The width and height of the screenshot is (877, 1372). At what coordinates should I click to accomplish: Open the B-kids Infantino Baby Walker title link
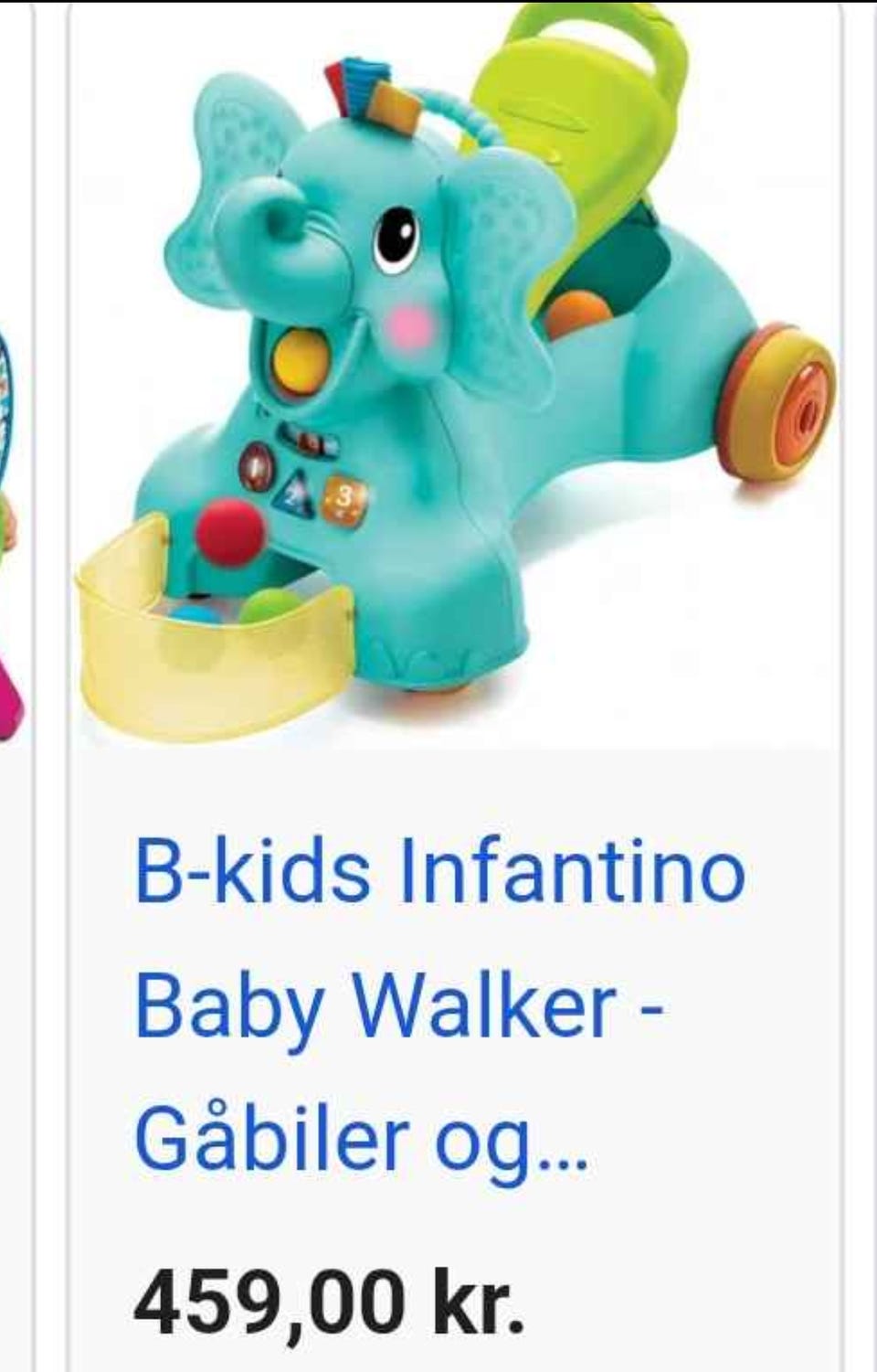(439, 1006)
